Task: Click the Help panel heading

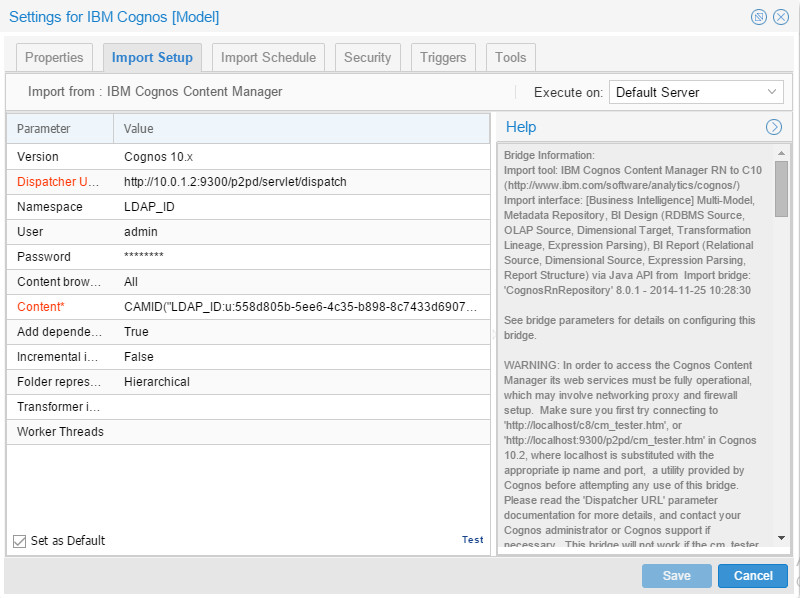Action: click(x=521, y=127)
